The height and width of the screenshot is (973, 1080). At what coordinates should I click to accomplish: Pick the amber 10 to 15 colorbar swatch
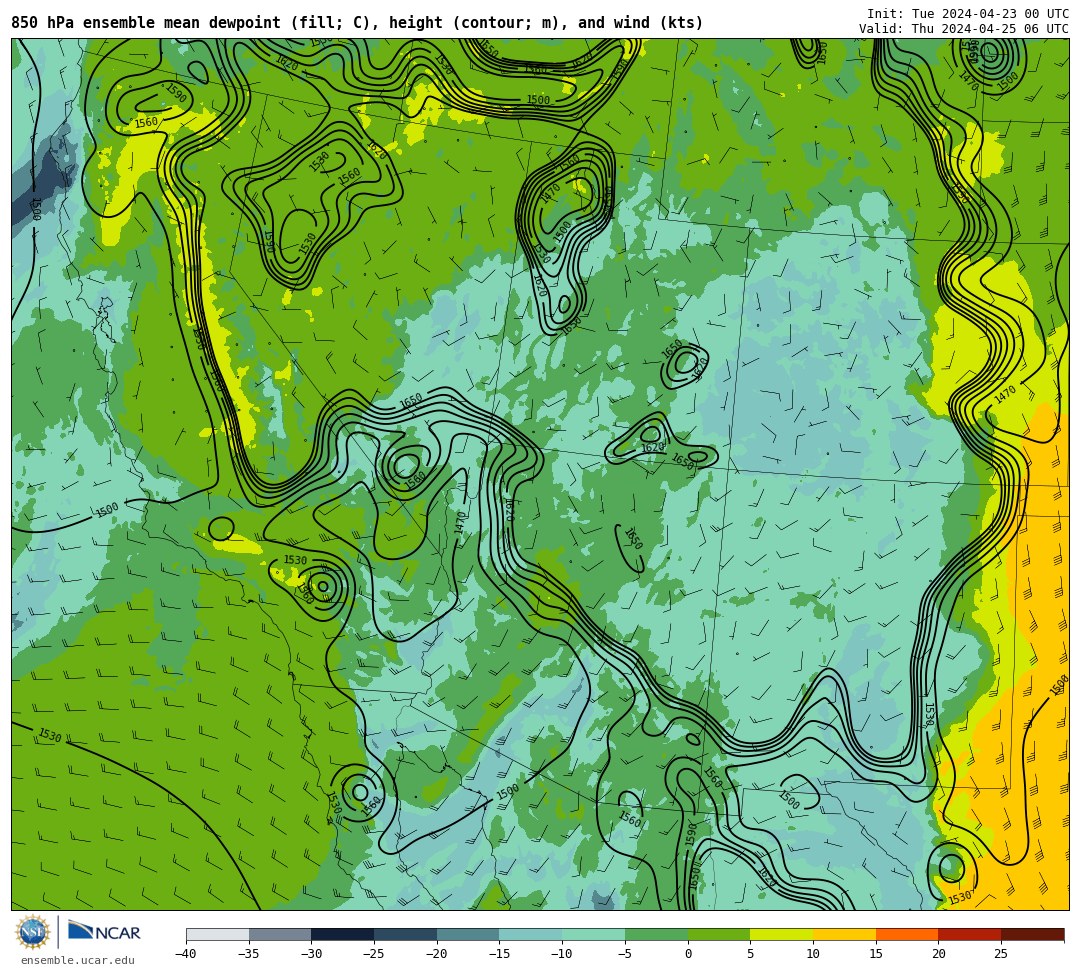tap(844, 934)
